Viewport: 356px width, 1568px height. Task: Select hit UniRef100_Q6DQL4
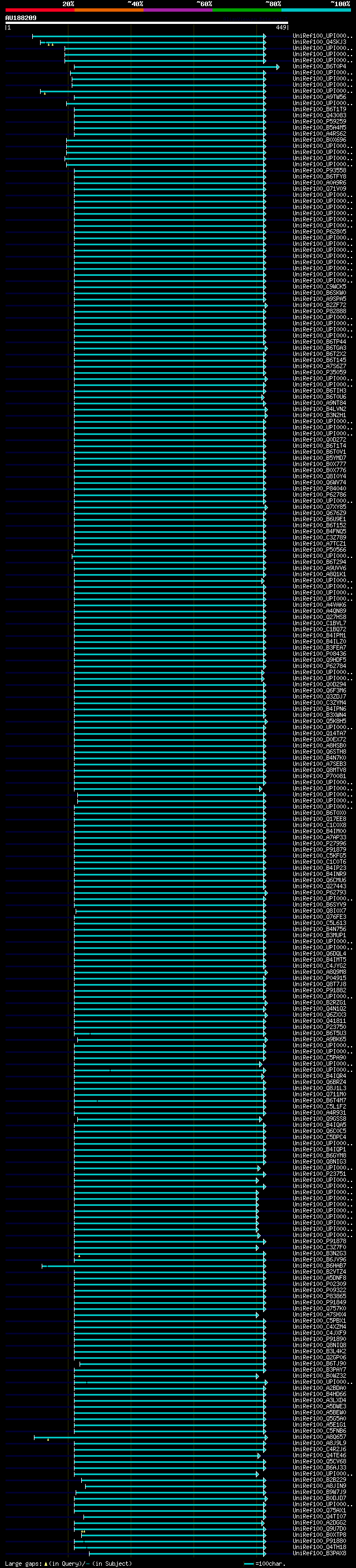point(319,953)
